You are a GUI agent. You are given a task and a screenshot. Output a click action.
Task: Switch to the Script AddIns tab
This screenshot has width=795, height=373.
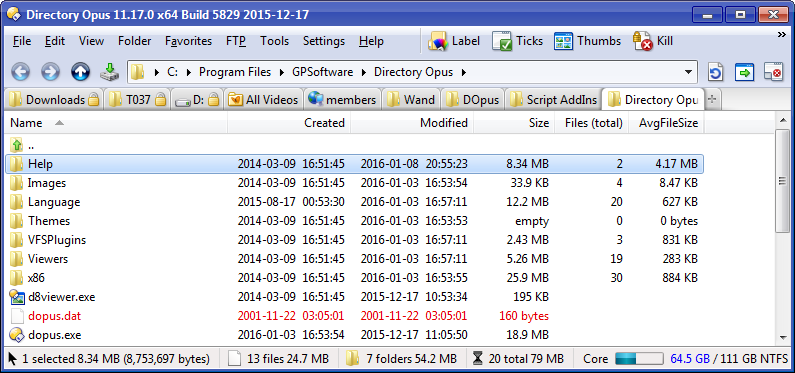point(554,100)
